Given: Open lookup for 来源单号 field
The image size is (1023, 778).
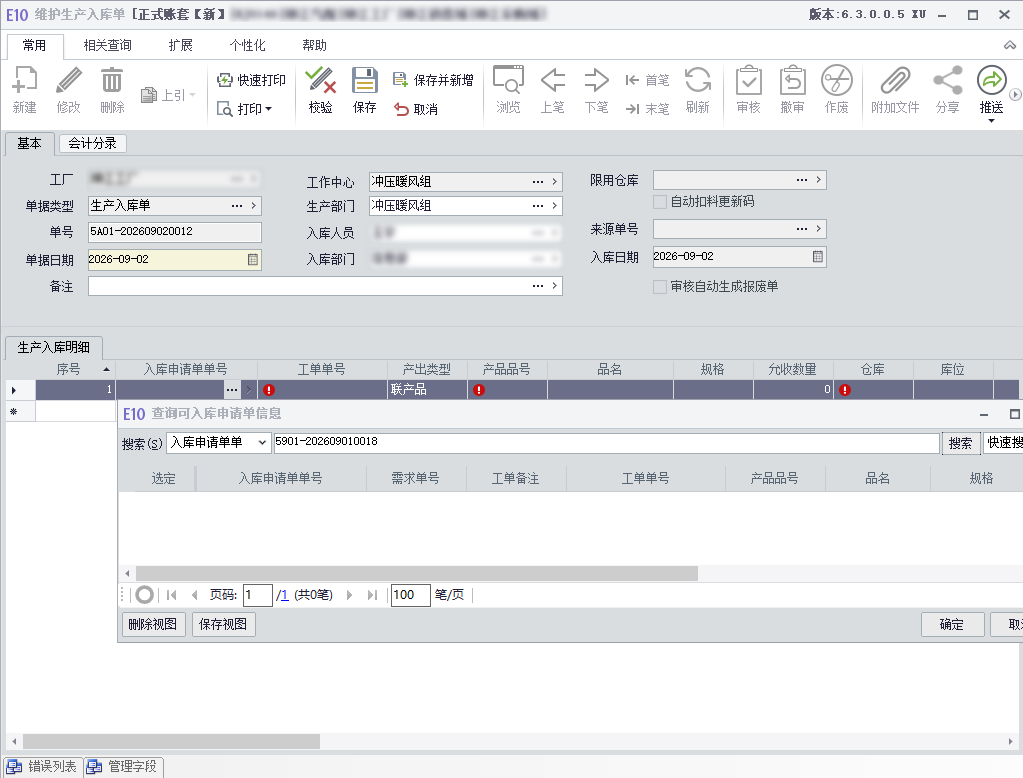Looking at the screenshot, I should (802, 229).
